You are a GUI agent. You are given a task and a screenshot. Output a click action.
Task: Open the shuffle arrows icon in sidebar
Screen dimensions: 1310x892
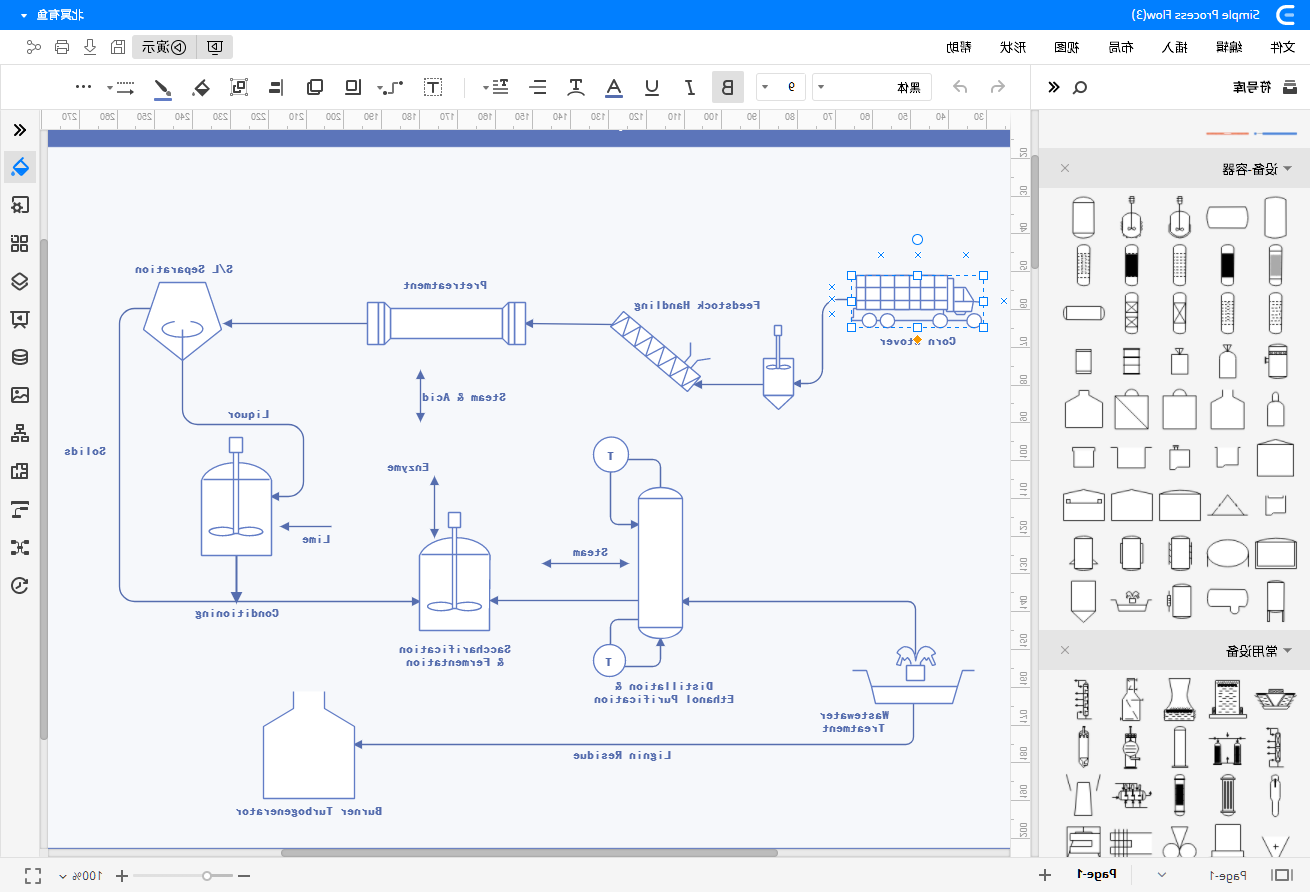tap(19, 547)
